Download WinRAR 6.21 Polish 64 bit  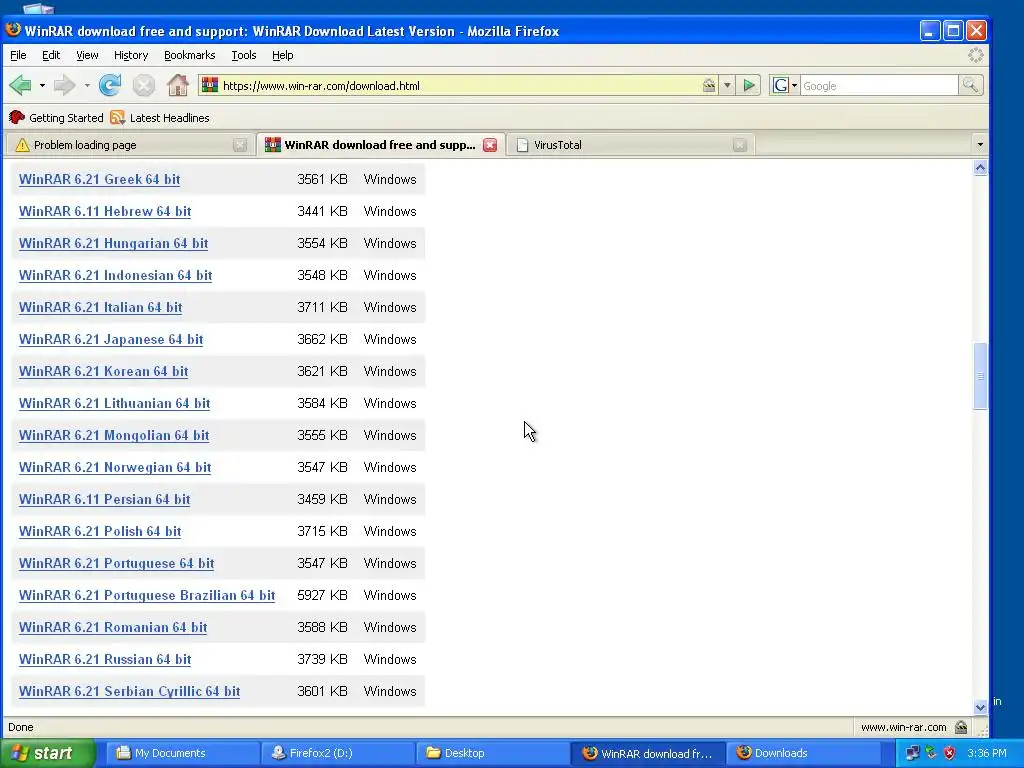(100, 532)
